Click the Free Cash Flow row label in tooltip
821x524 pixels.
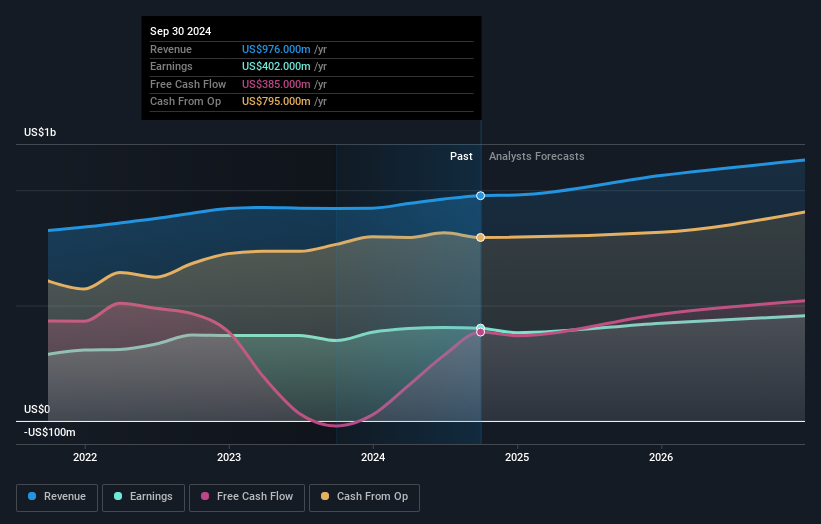click(x=188, y=84)
